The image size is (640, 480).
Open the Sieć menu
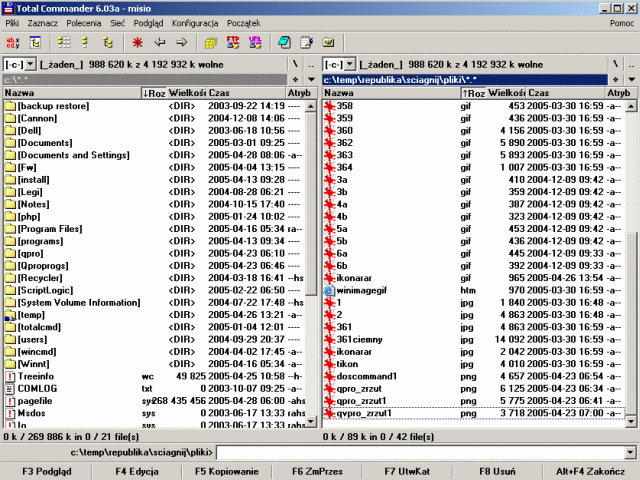(118, 23)
